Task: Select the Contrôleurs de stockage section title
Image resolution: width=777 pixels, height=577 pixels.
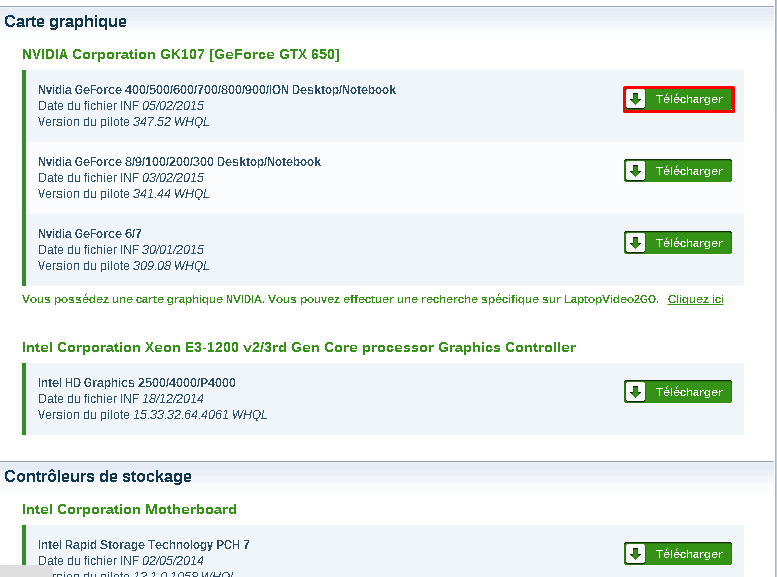Action: [x=98, y=476]
